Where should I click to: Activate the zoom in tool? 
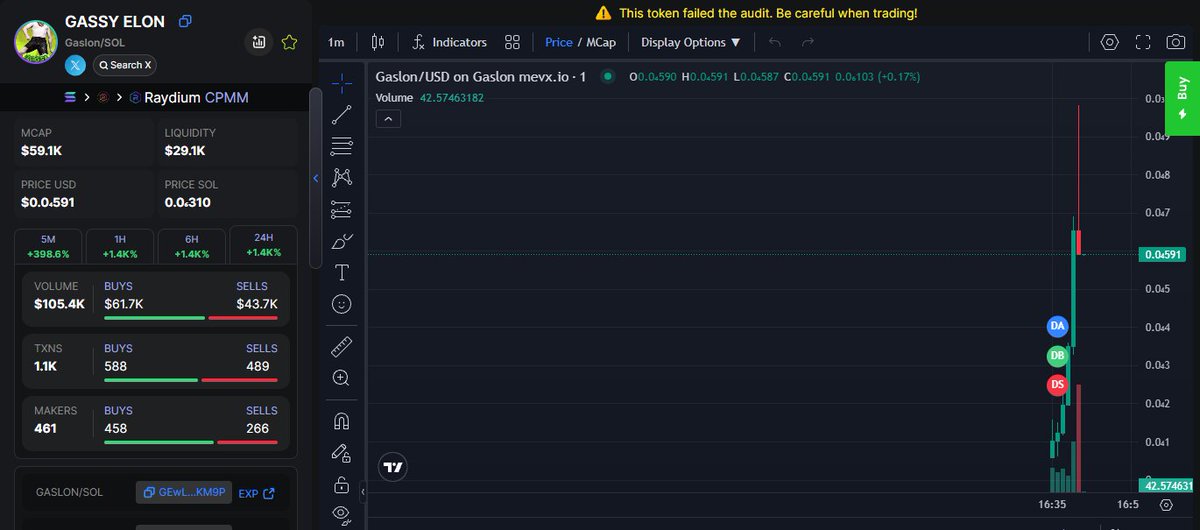(341, 378)
